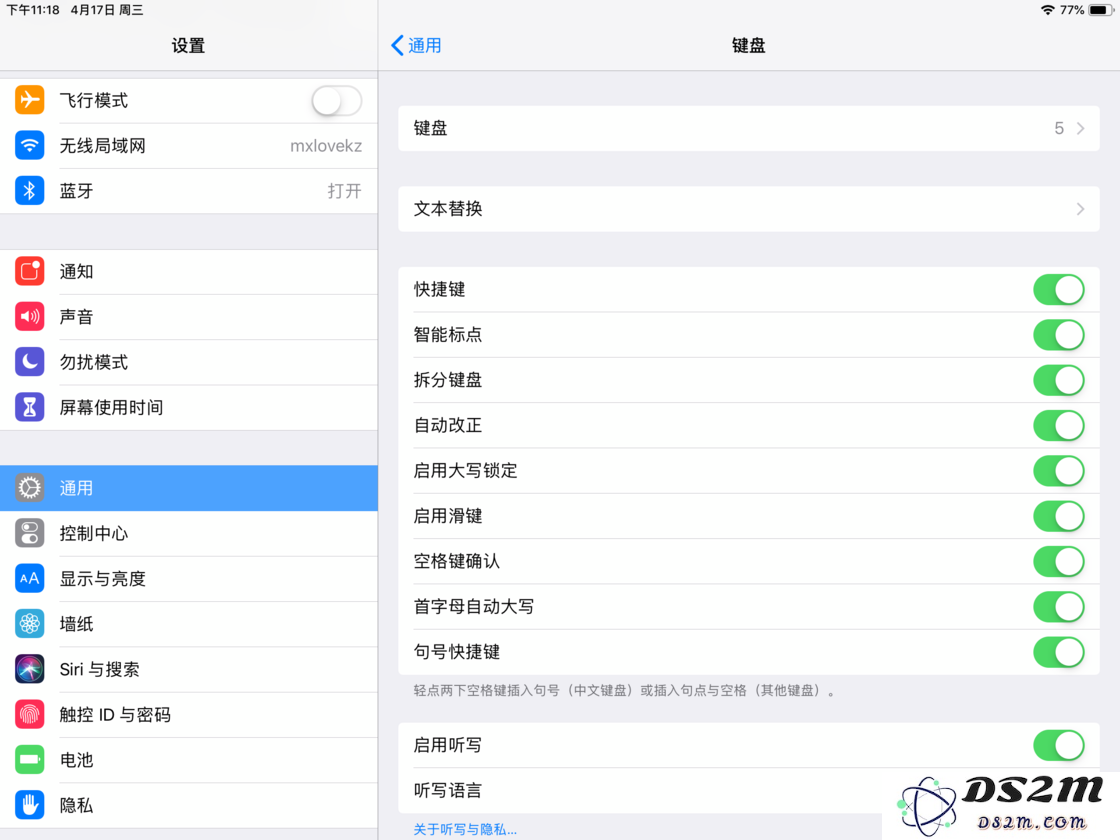Open 显示与亮度 in the sidebar
1120x840 pixels.
coord(189,579)
